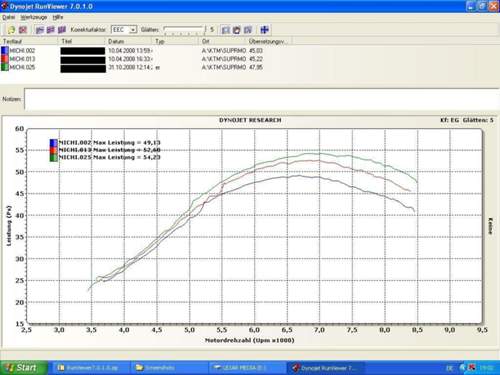Click the red remove run icon in toolbar
This screenshot has width=500, height=375.
click(x=23, y=30)
